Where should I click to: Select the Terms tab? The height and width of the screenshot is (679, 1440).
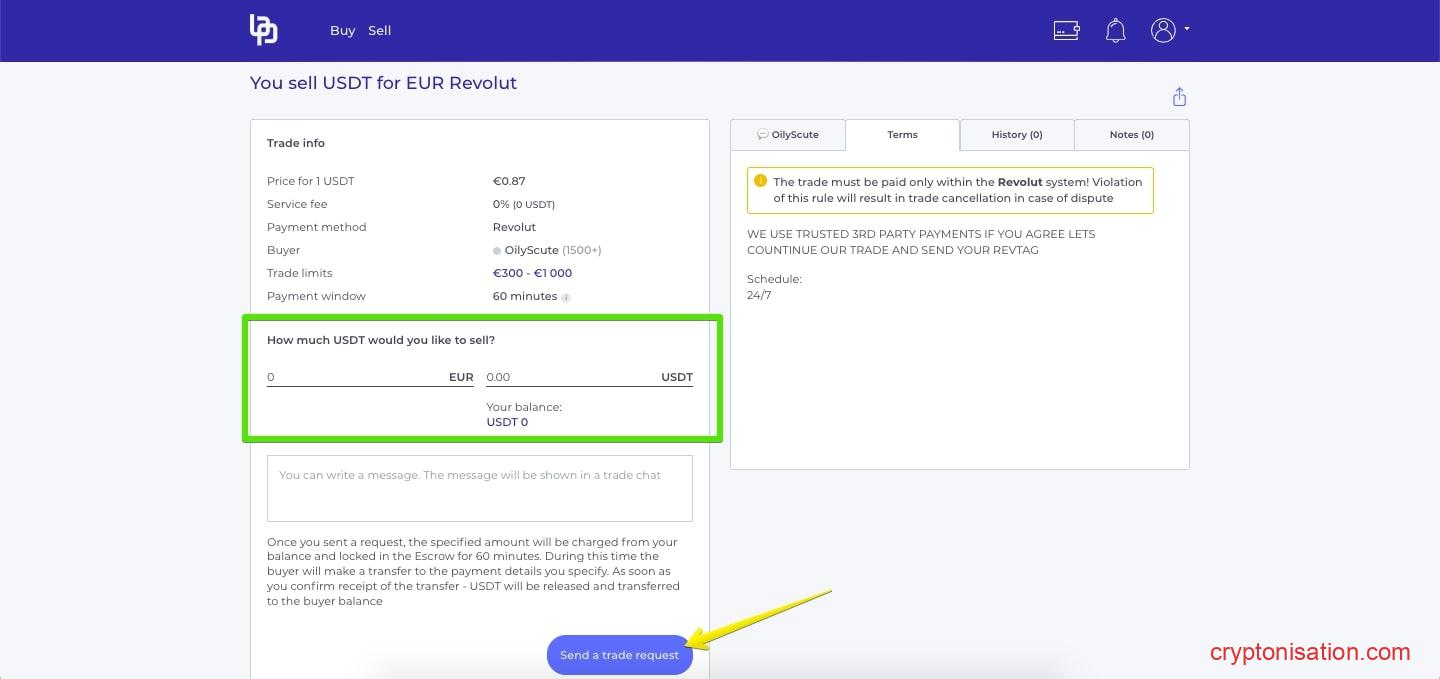tap(902, 135)
